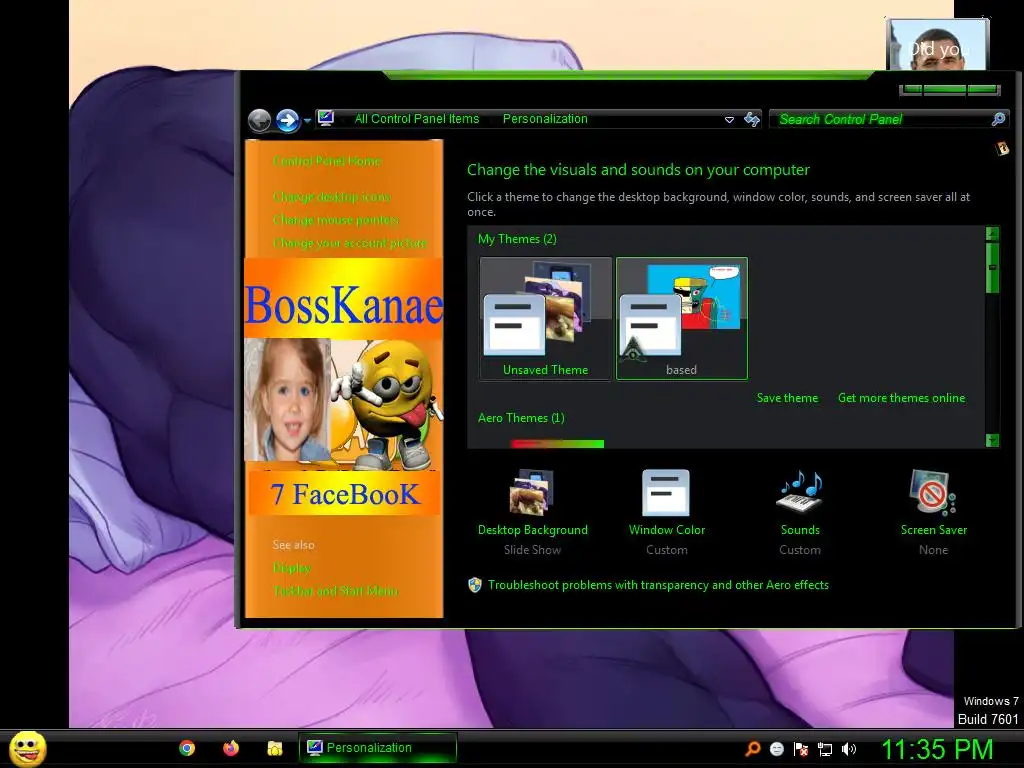1024x768 pixels.
Task: Click Get more themes online link
Action: coord(901,398)
